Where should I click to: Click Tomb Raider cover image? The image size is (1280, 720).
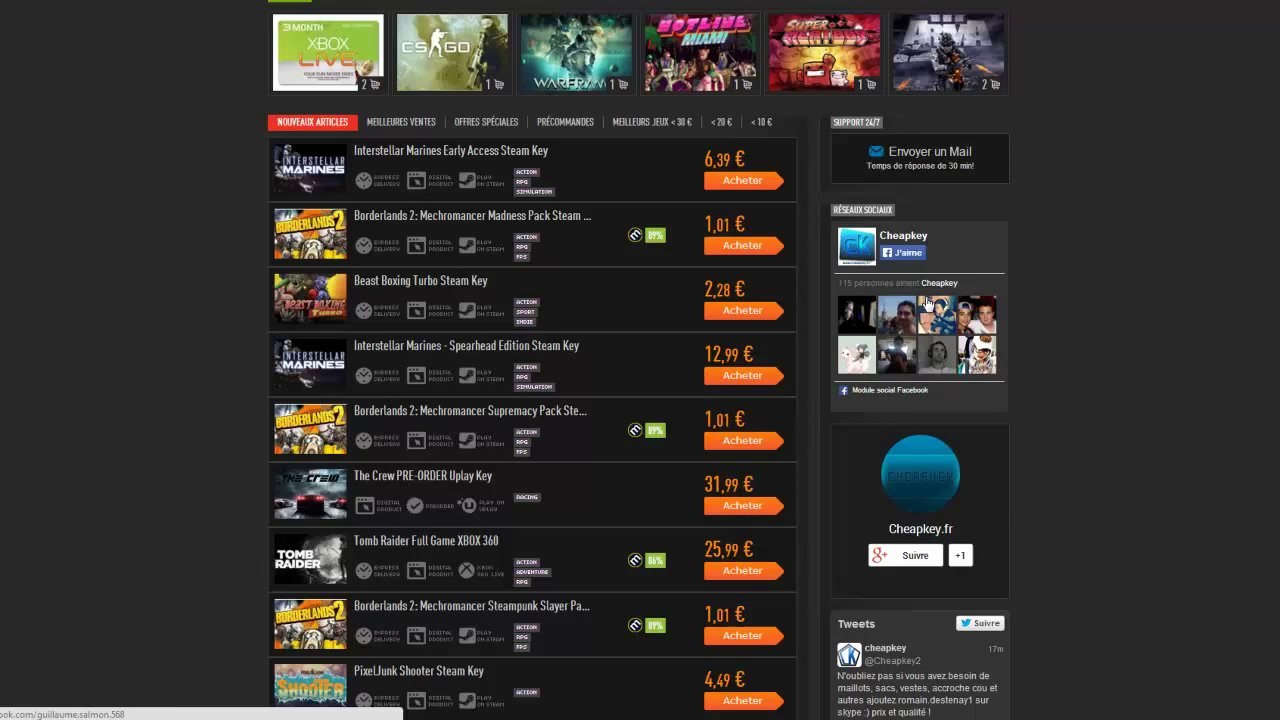point(310,559)
